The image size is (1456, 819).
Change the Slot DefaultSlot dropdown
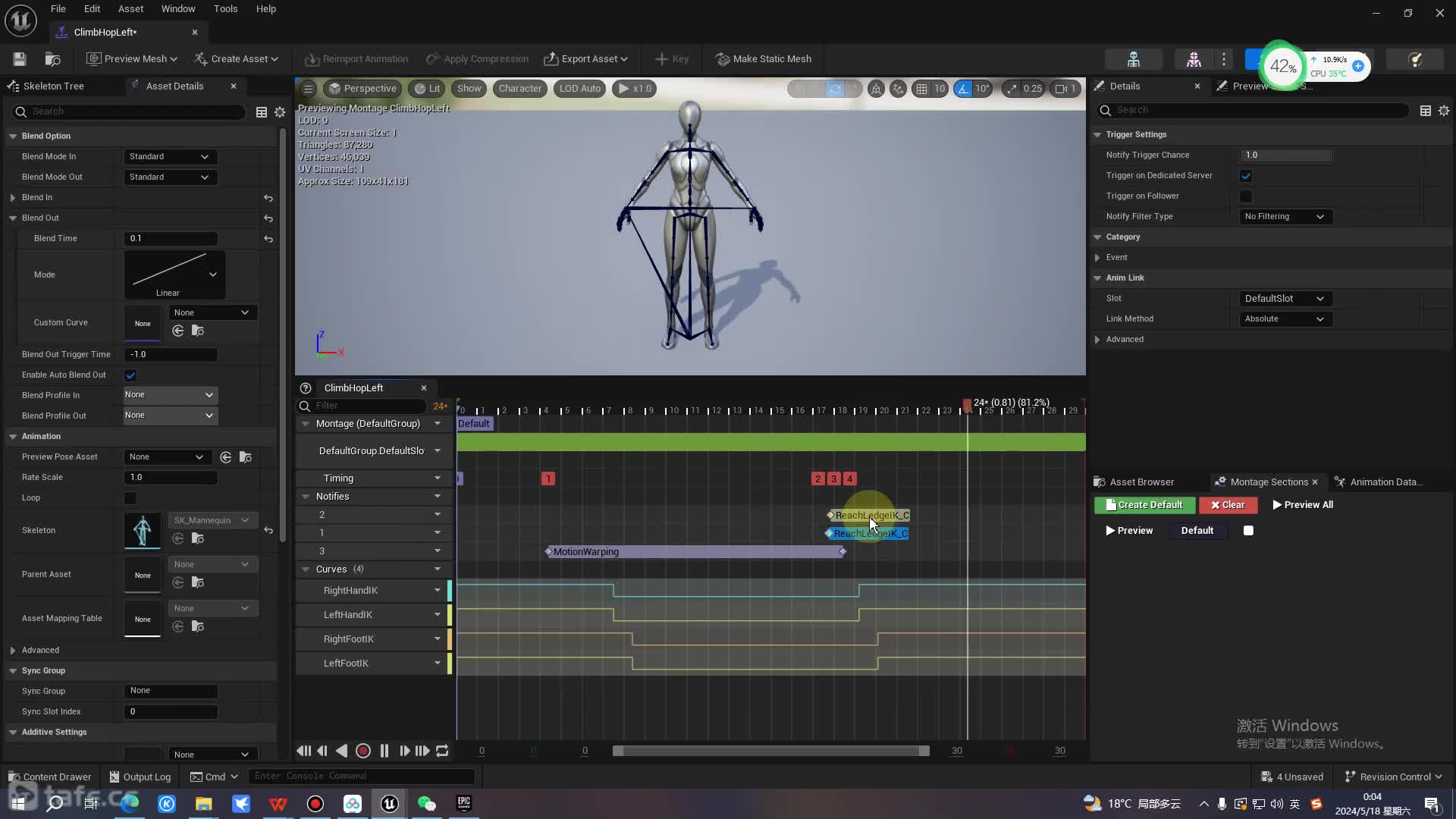tap(1285, 299)
